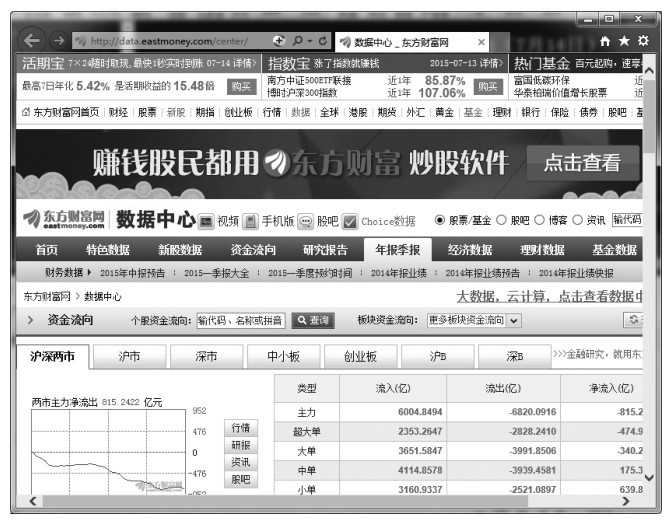Open the 资金流向 navigation tab
Screen dimensions: 672x523
click(253, 249)
